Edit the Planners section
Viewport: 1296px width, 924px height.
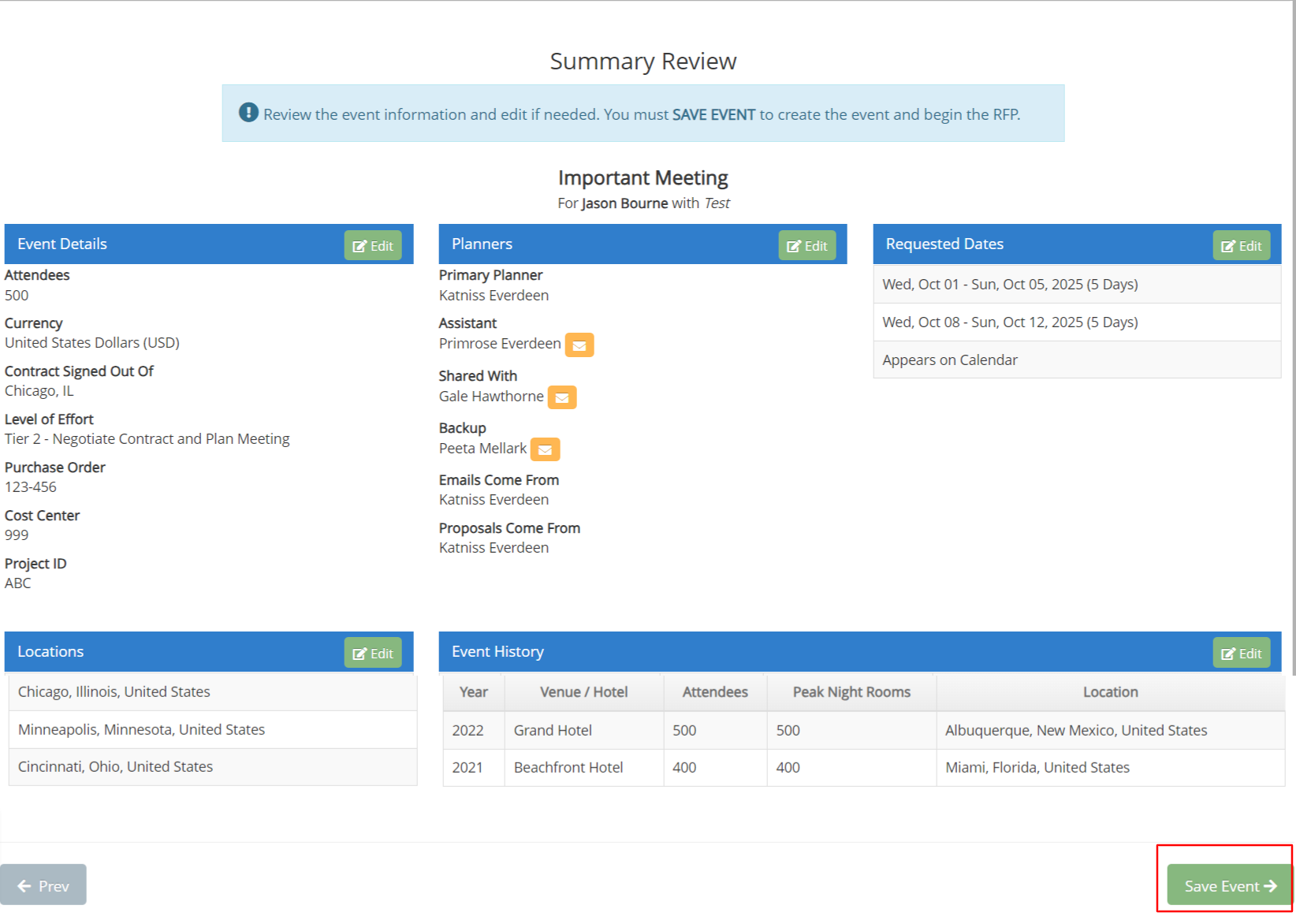coord(806,246)
